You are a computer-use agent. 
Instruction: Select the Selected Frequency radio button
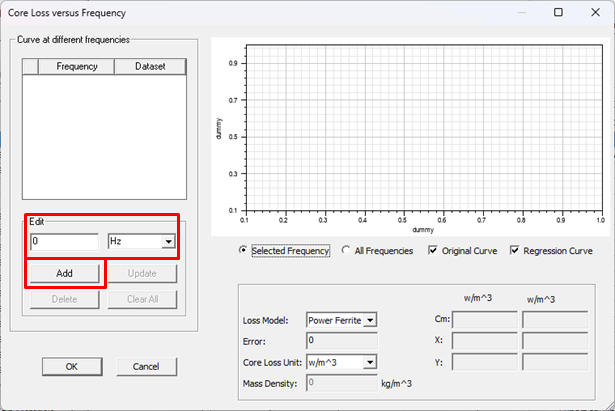coord(245,251)
